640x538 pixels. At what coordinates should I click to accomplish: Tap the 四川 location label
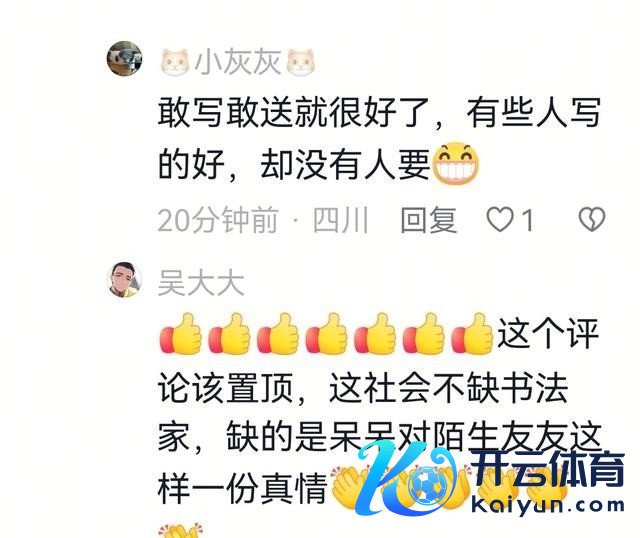tap(340, 220)
